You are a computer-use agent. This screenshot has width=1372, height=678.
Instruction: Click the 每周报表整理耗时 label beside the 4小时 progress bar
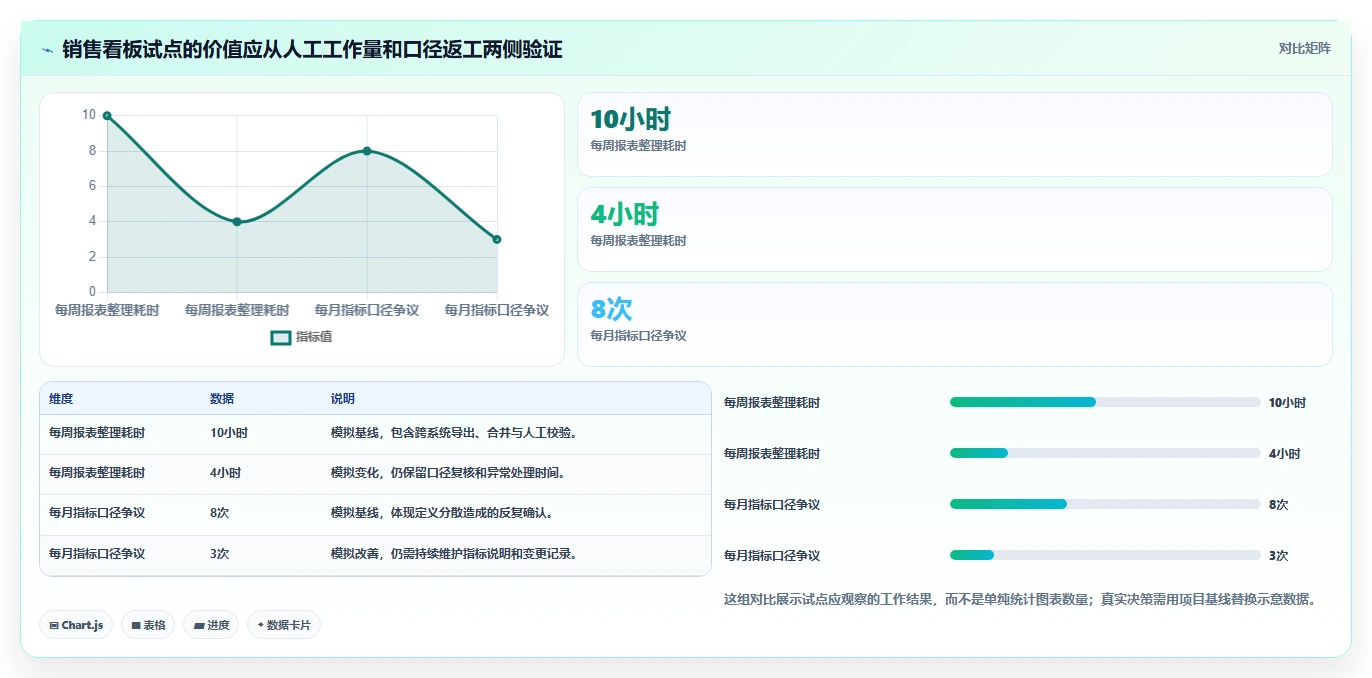(772, 454)
